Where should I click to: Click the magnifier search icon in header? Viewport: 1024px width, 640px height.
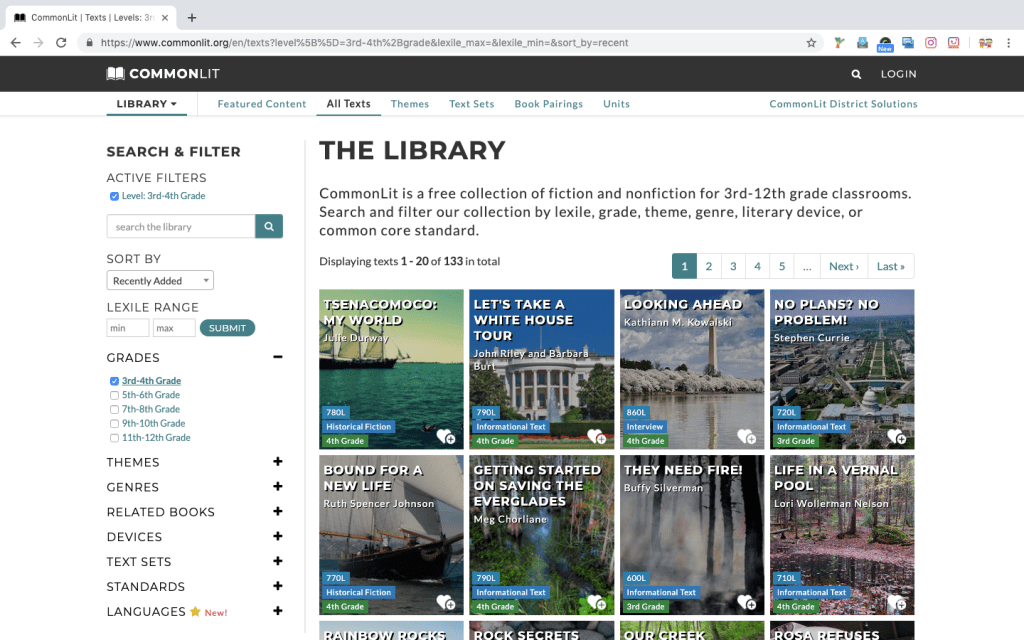856,74
